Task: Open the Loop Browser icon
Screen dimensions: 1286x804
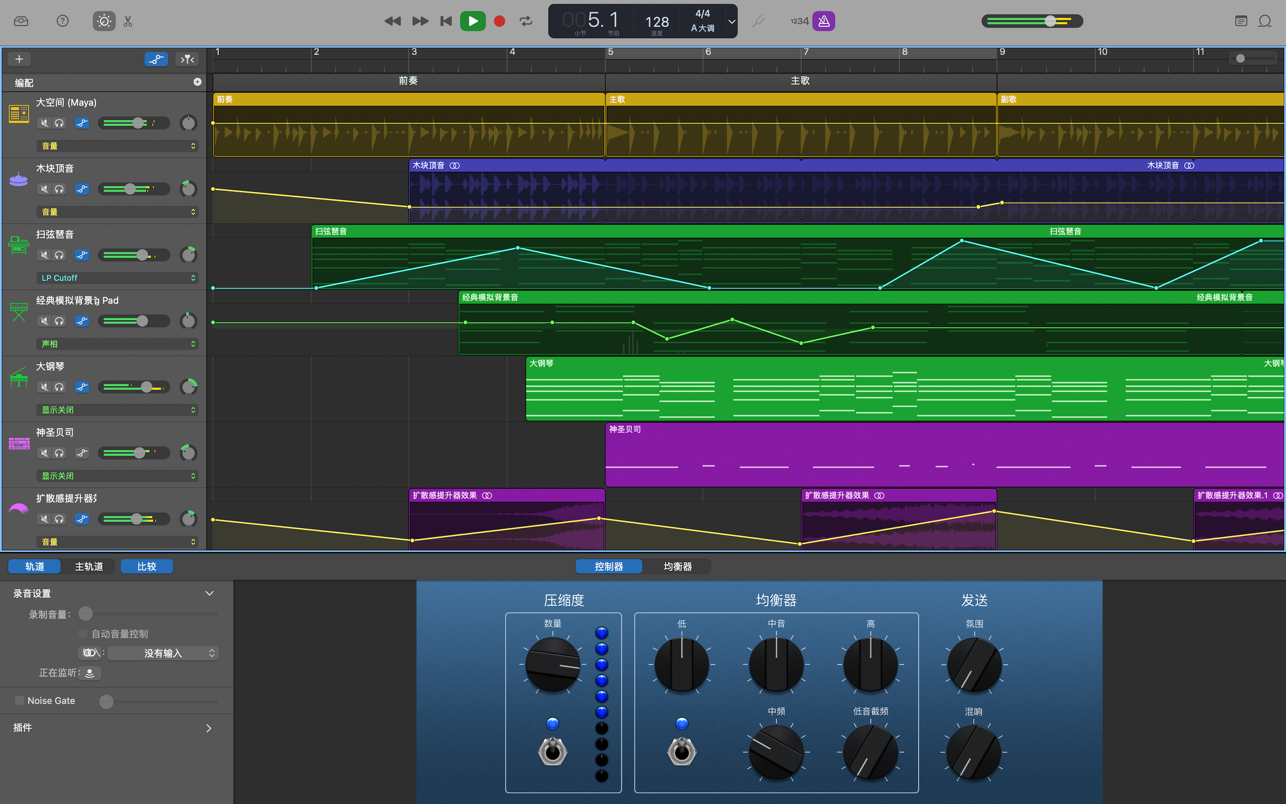Action: [x=1265, y=21]
